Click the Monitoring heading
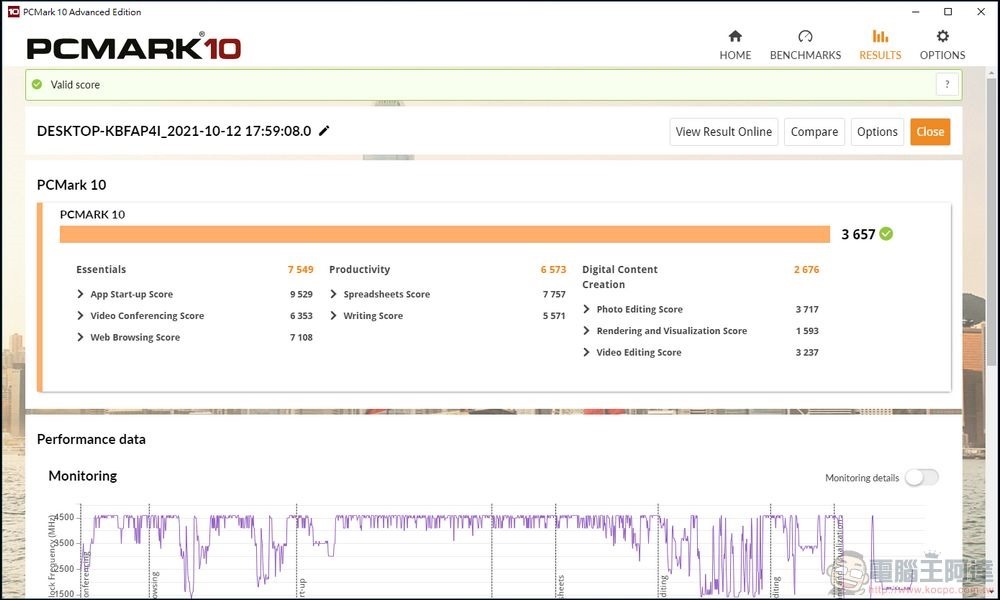Viewport: 1000px width, 600px height. (83, 476)
